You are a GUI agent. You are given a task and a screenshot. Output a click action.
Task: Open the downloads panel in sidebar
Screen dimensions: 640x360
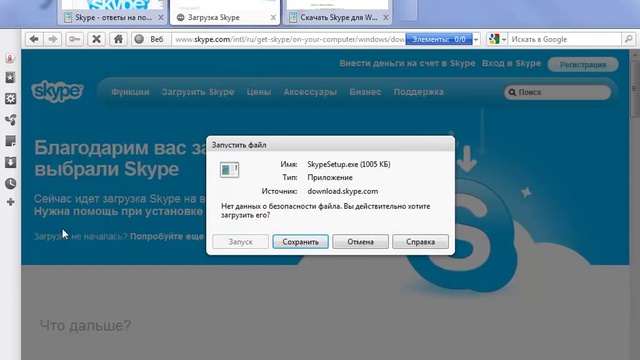[11, 162]
